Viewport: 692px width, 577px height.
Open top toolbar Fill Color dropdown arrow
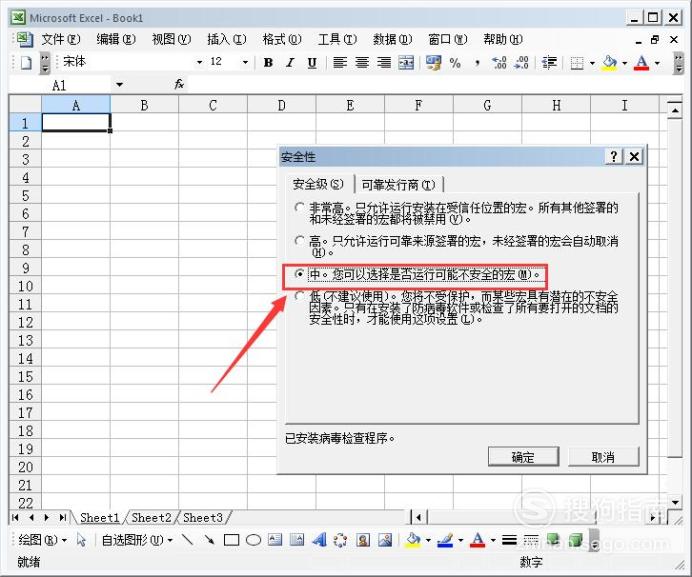point(624,63)
